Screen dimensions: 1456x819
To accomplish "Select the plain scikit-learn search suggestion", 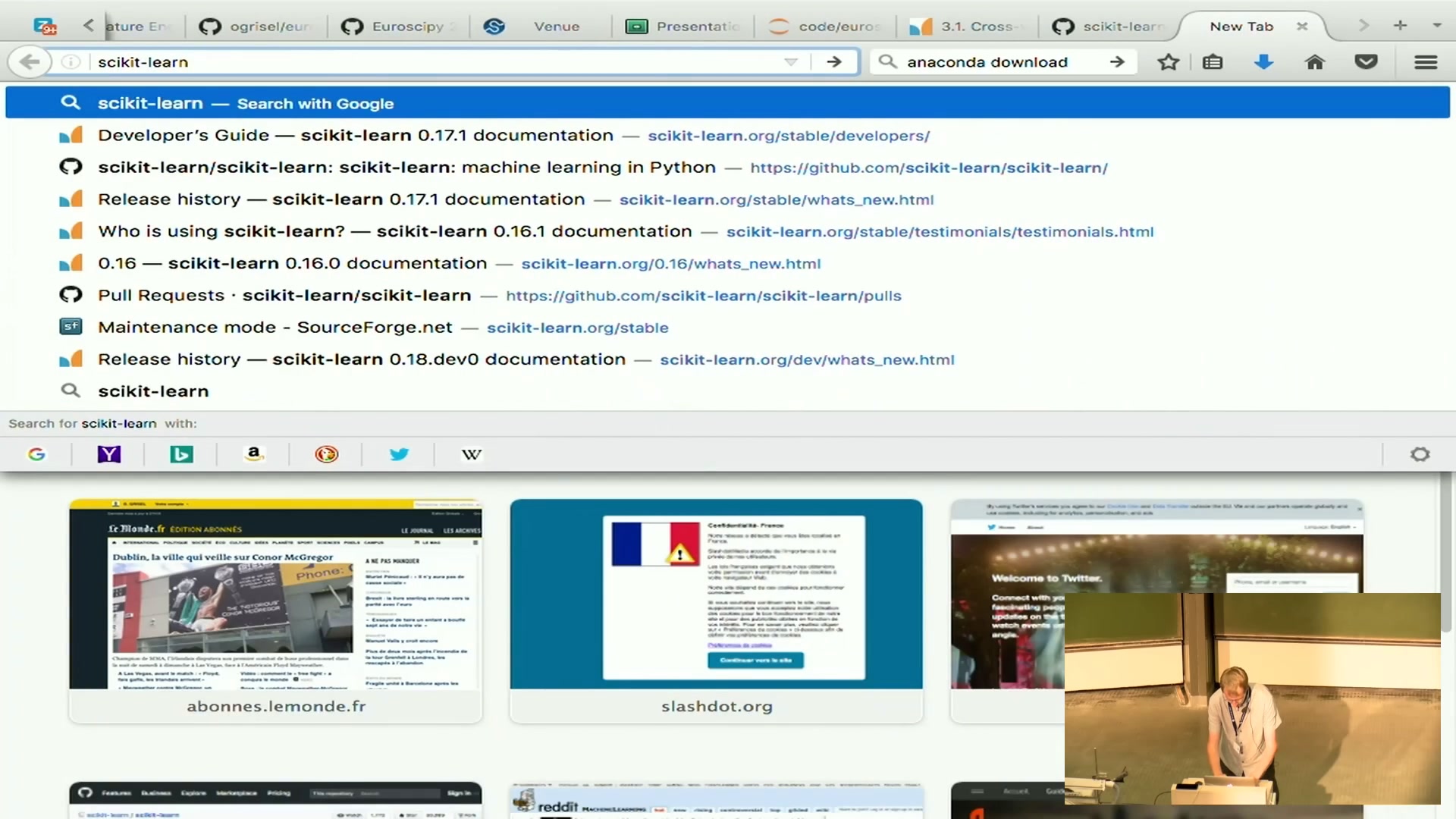I will click(727, 391).
